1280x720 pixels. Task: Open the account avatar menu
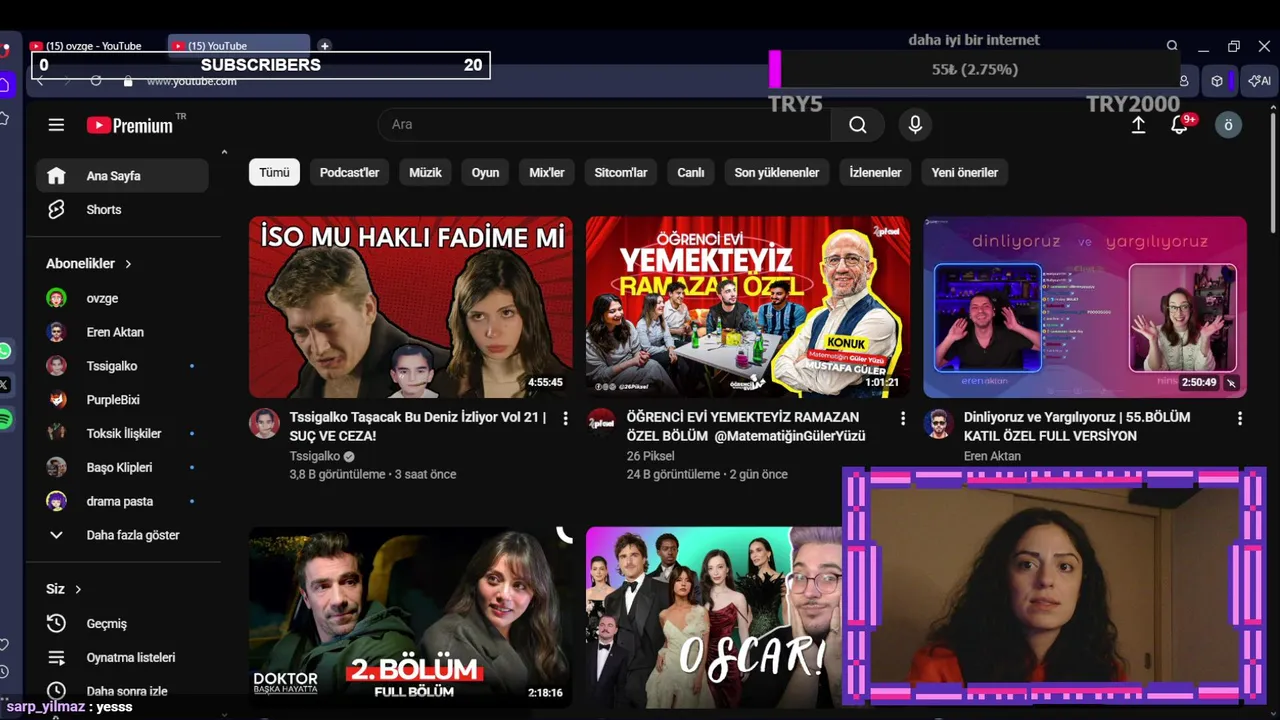tap(1228, 125)
